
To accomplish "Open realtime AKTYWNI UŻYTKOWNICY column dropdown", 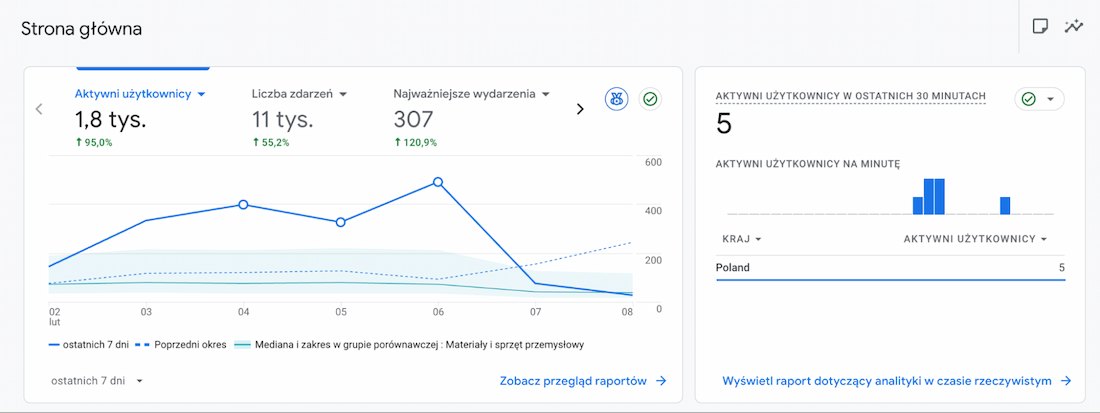I will click(1044, 239).
